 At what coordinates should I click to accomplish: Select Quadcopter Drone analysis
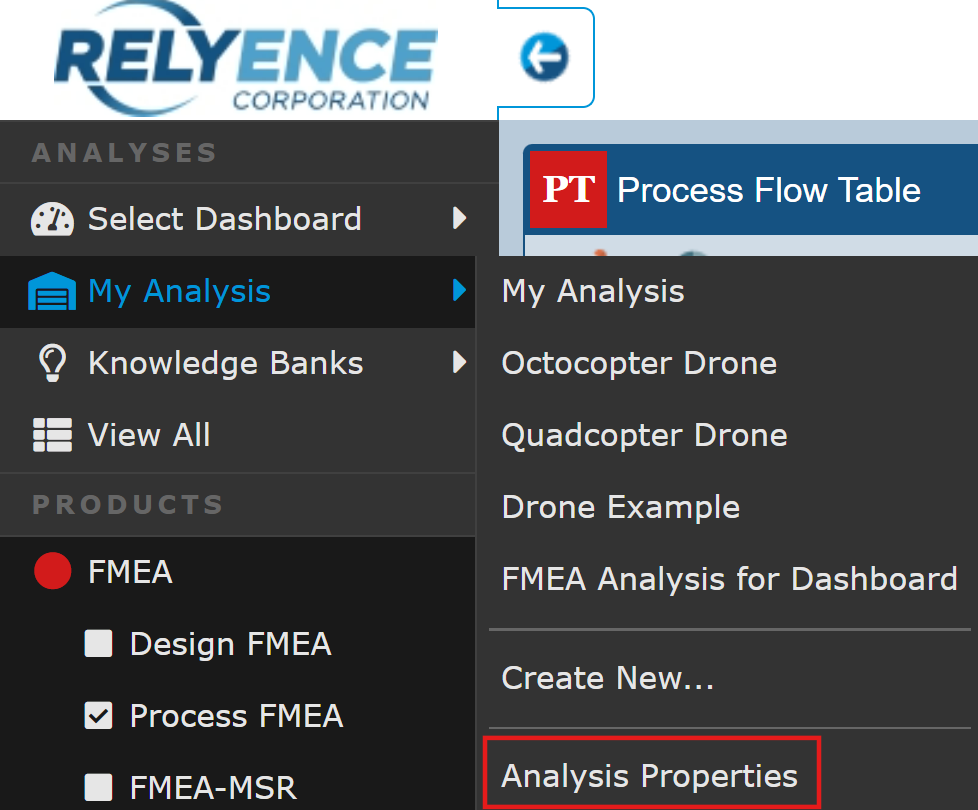pyautogui.click(x=644, y=435)
